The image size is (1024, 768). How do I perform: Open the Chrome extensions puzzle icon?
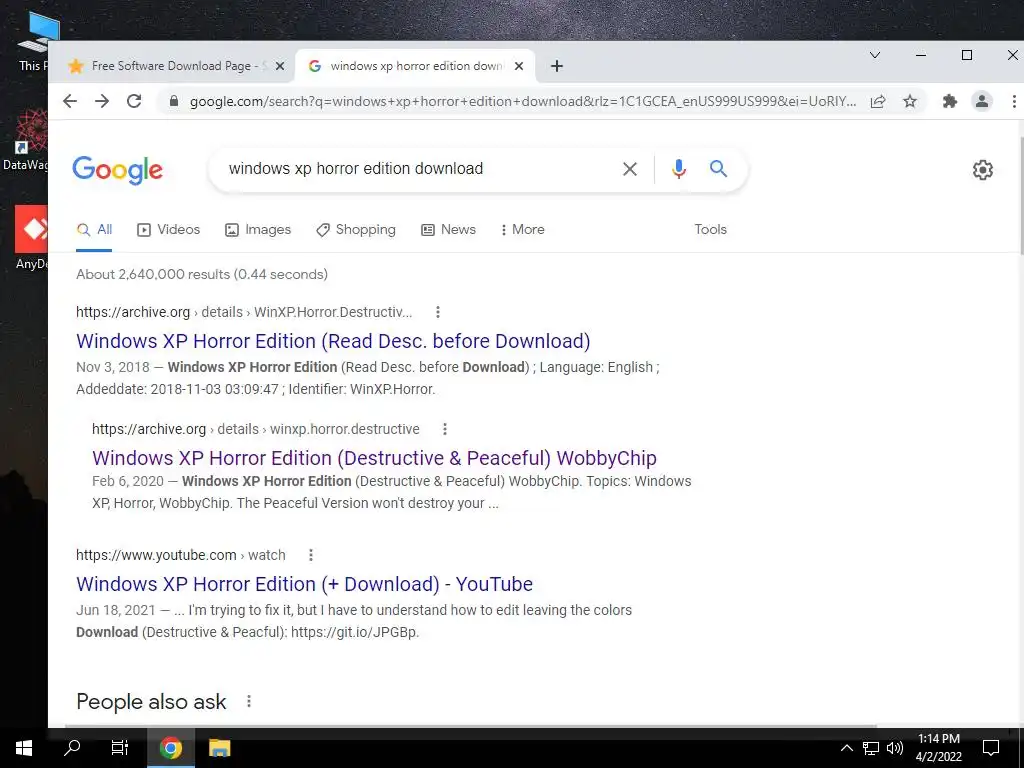click(x=950, y=101)
